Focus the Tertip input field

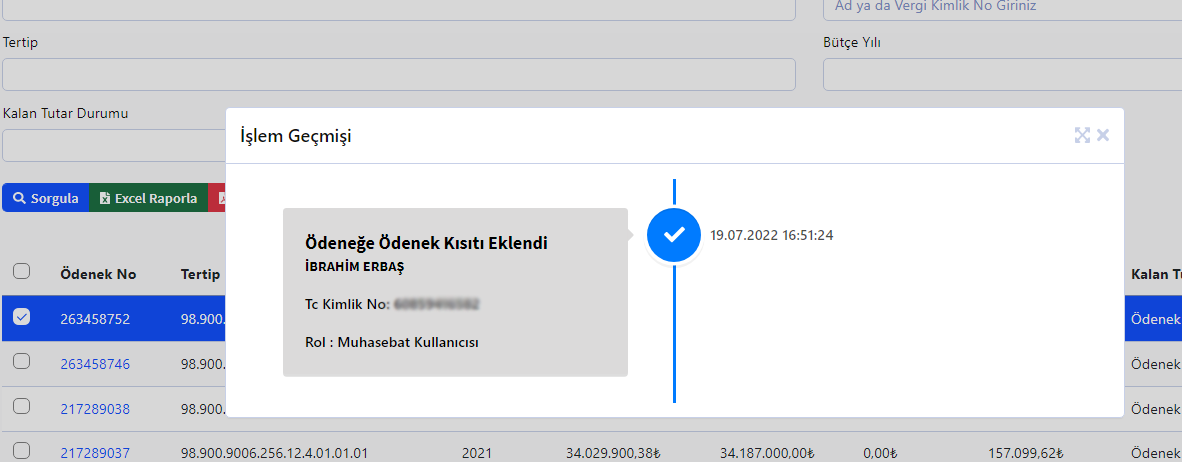(x=399, y=75)
